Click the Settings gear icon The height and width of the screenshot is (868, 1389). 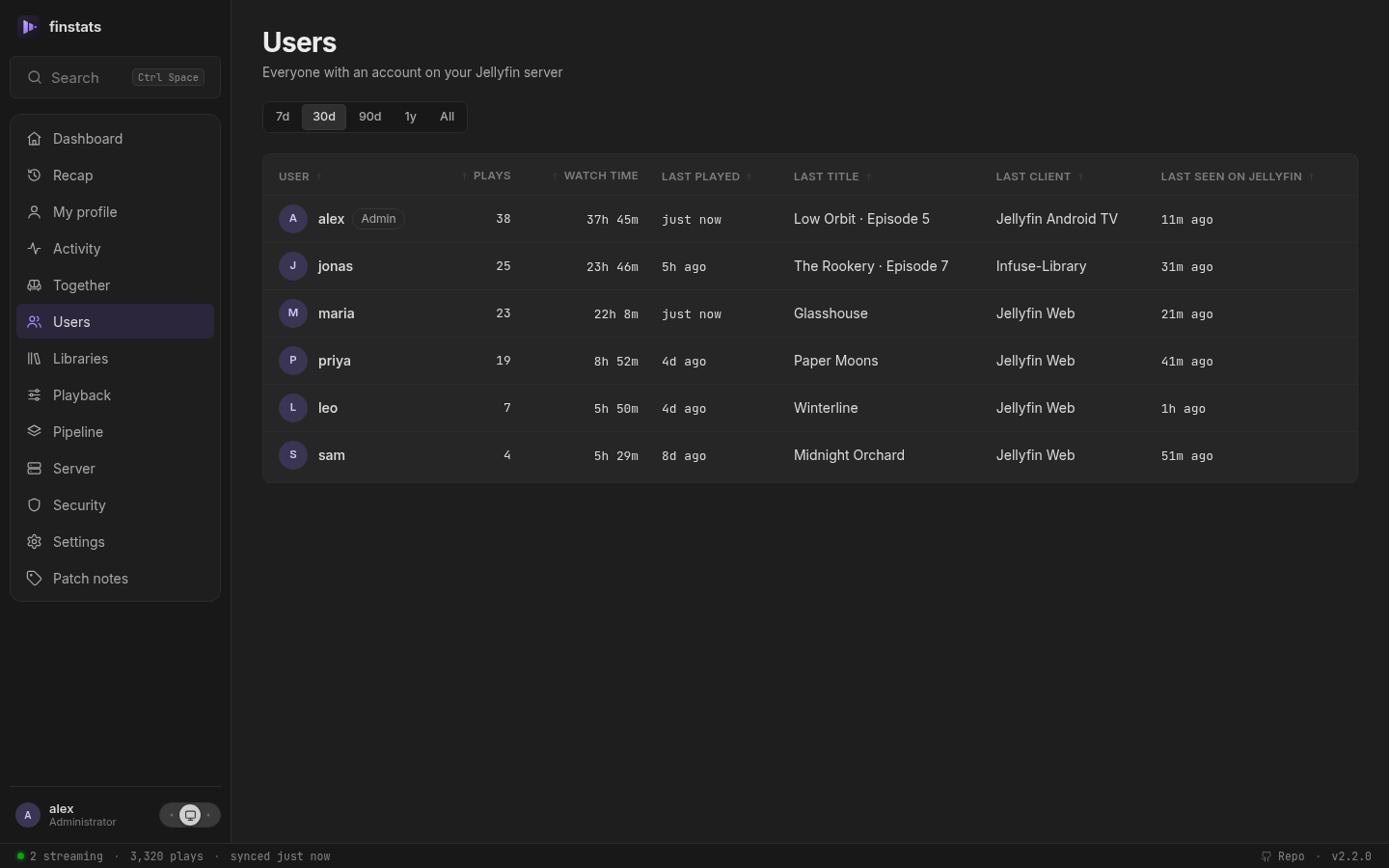click(35, 542)
